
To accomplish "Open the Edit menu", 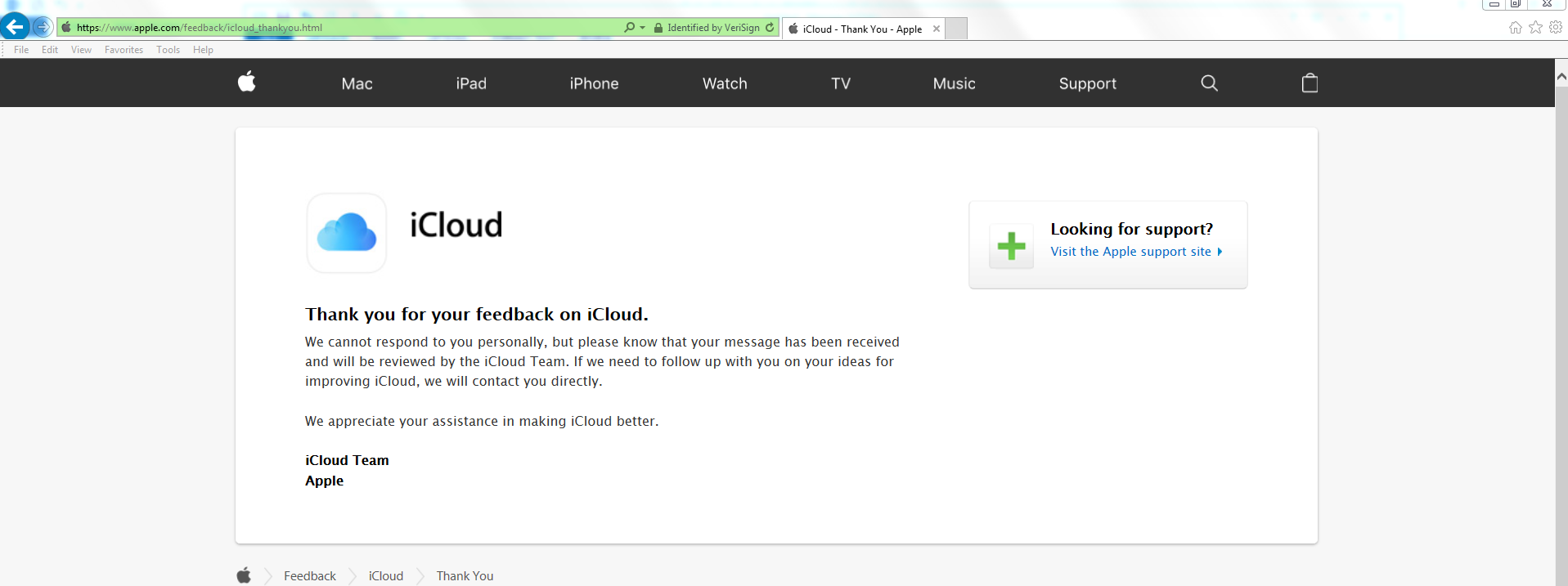I will point(50,50).
